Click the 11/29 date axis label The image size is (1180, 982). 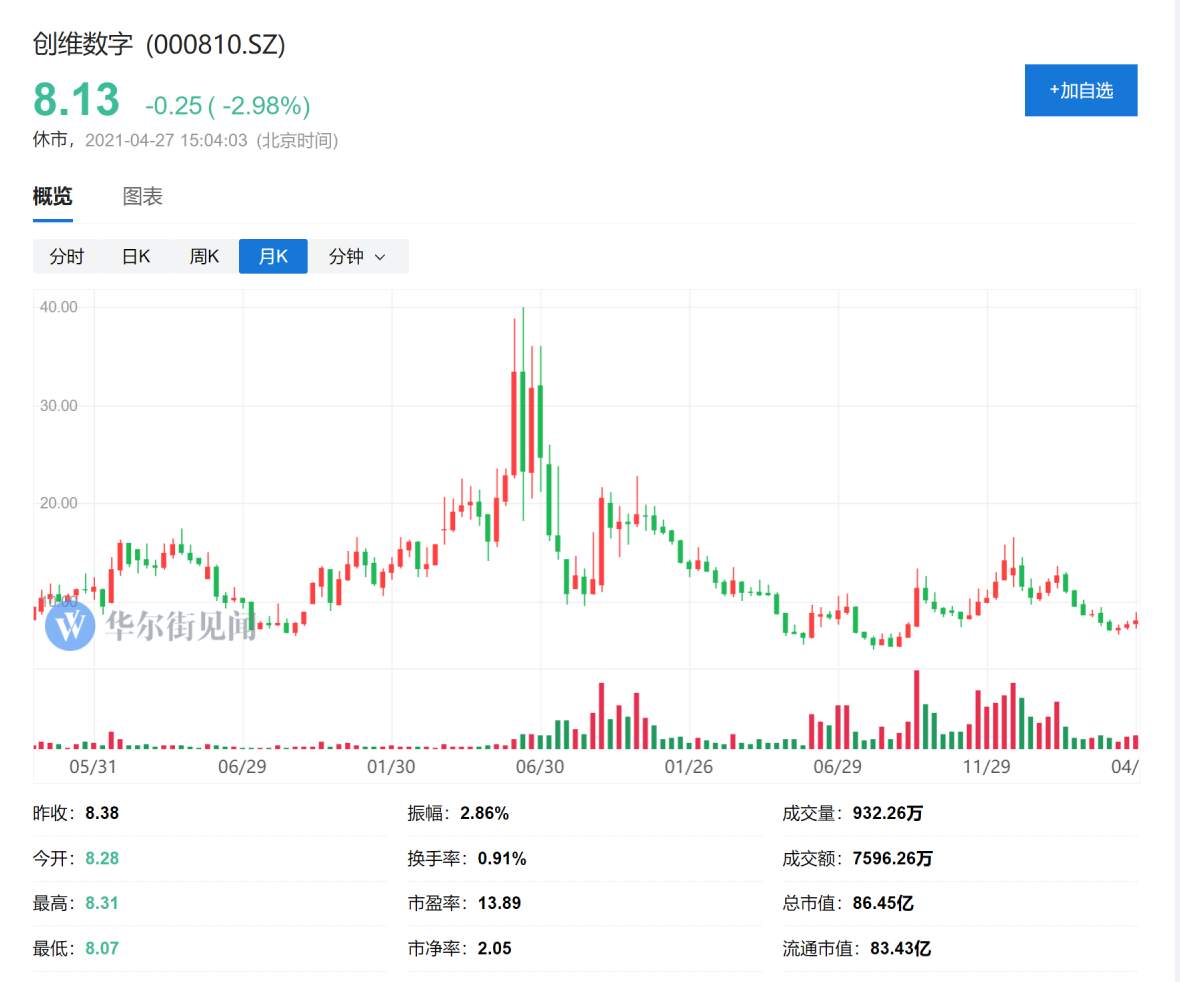tap(987, 767)
